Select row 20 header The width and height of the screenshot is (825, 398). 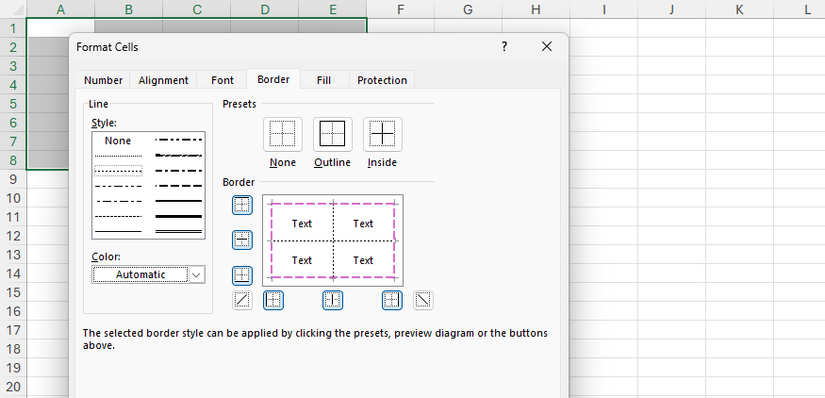pos(13,386)
